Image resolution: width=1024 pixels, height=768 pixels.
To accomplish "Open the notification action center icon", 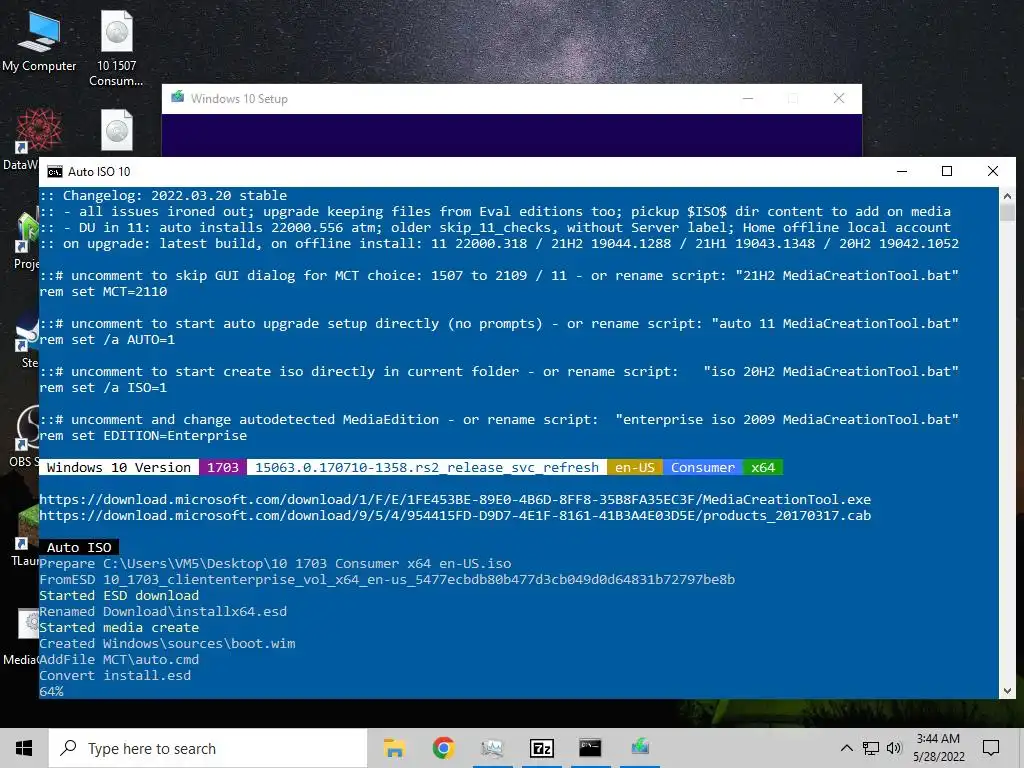I will pos(991,748).
